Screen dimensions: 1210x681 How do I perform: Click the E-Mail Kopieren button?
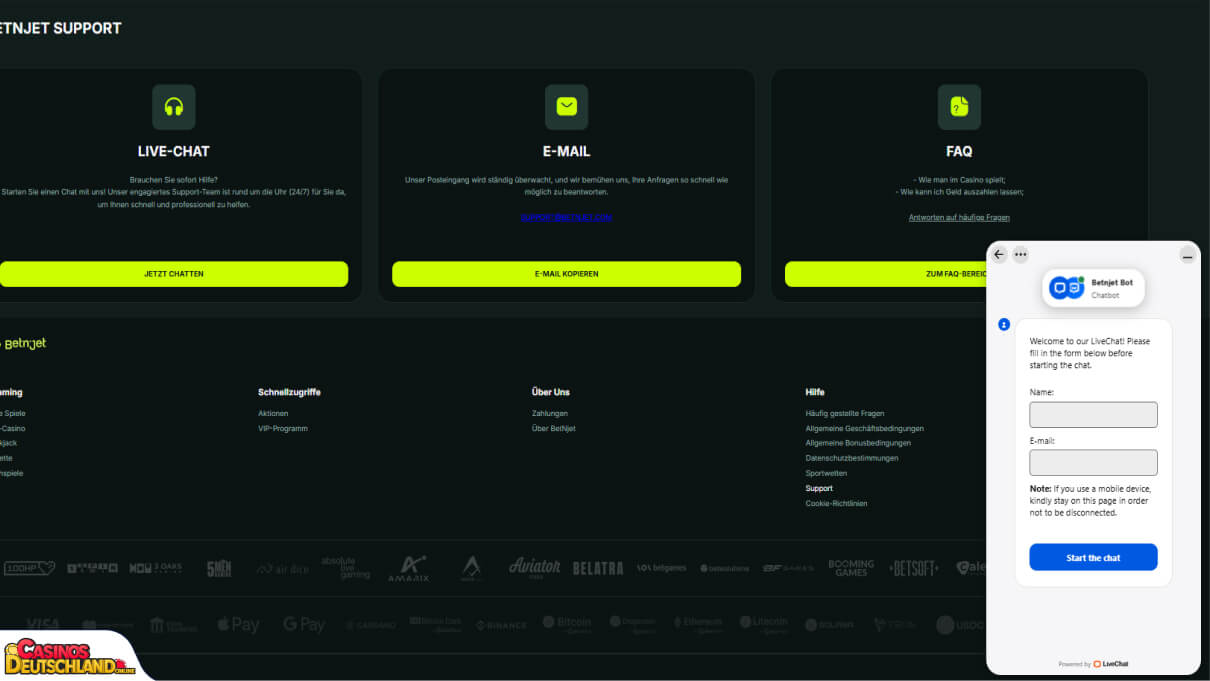click(567, 274)
